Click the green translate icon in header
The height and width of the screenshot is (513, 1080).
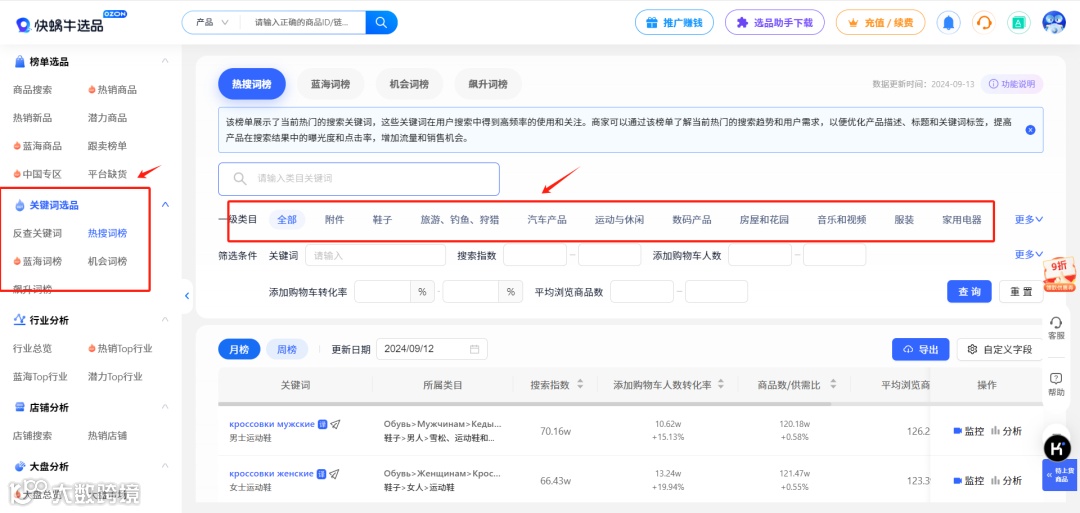tap(1019, 22)
